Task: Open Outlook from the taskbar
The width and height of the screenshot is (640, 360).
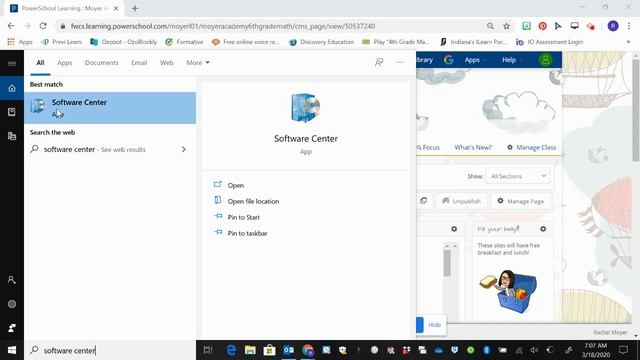Action: point(289,350)
